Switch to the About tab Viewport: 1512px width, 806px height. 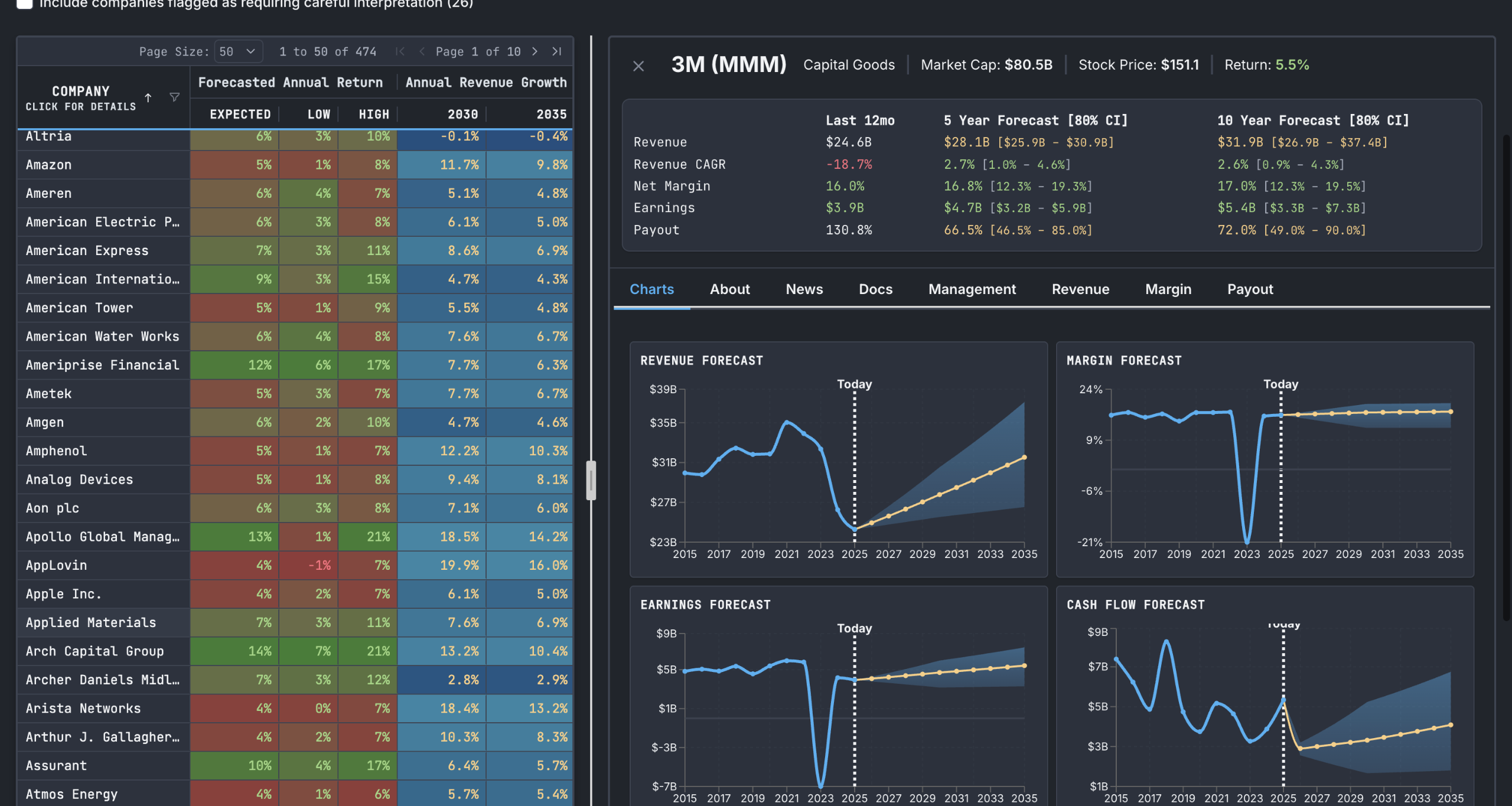(x=729, y=289)
